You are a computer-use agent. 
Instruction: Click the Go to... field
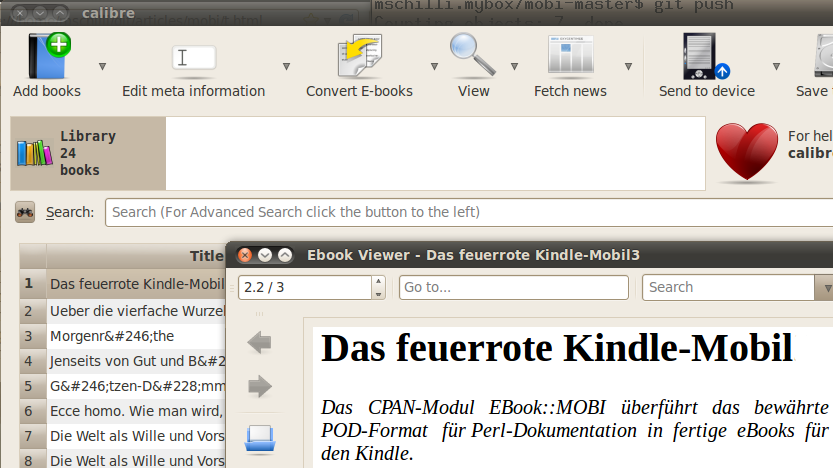pyautogui.click(x=514, y=287)
